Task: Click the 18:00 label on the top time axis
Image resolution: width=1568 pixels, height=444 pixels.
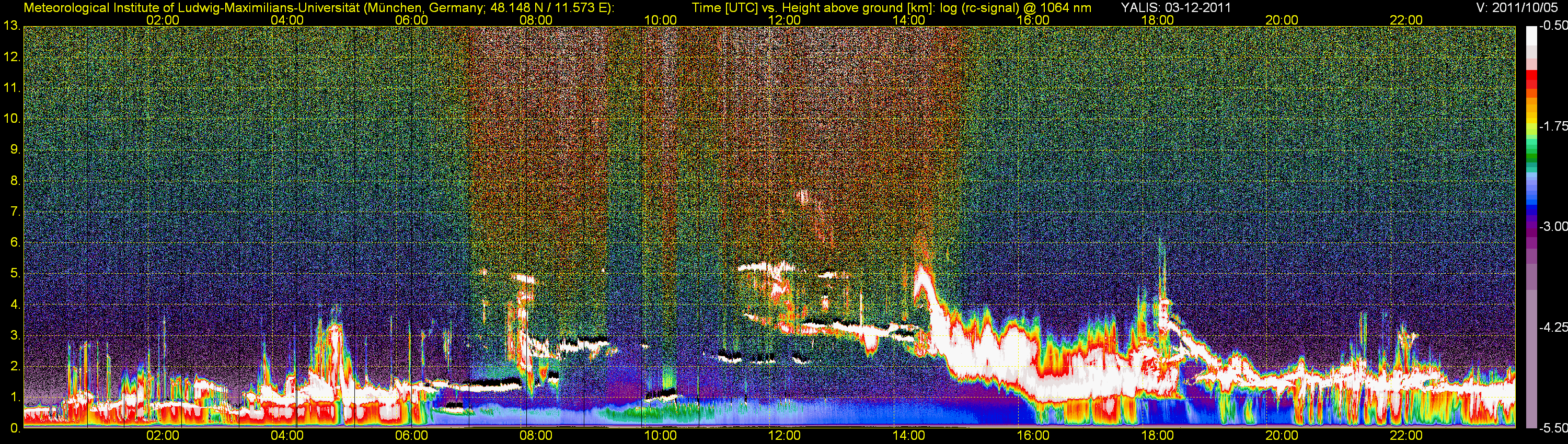Action: (1158, 20)
